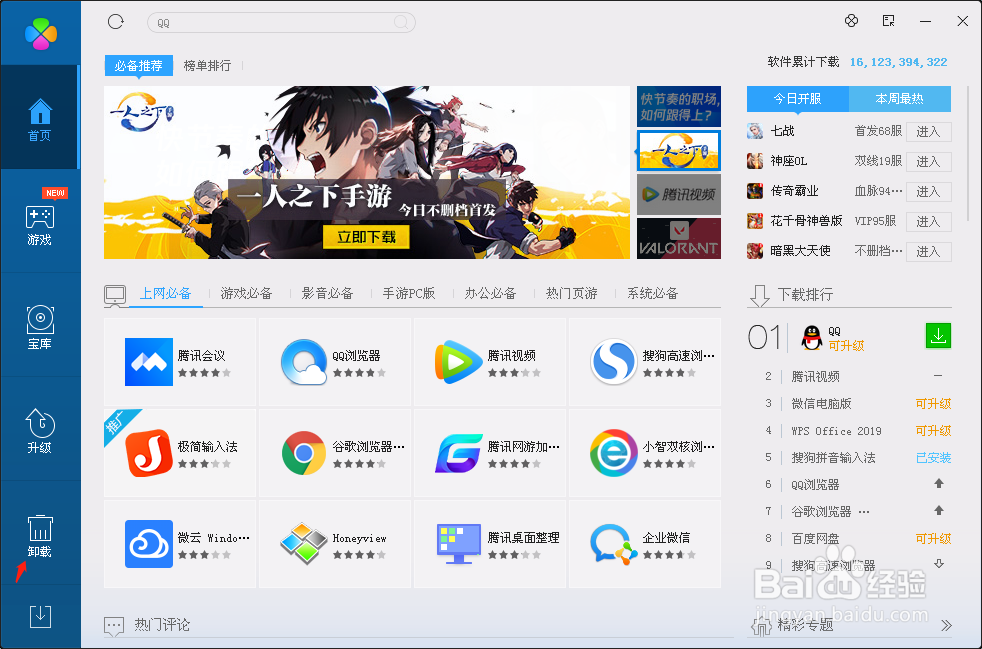The image size is (982, 649).
Task: Click 腾讯视频 entry at rank 2
Action: tap(815, 376)
